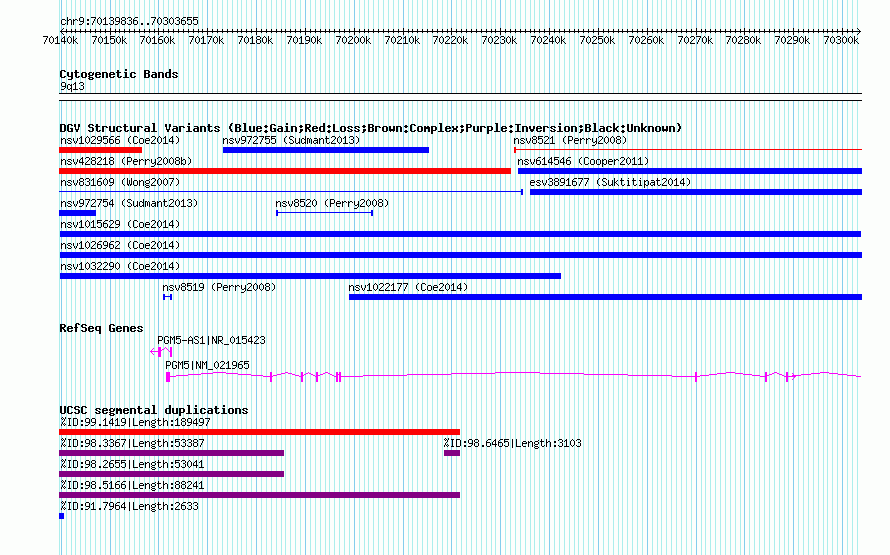The image size is (890, 555).
Task: Click the DGV Structural Variants track title
Action: (x=371, y=128)
